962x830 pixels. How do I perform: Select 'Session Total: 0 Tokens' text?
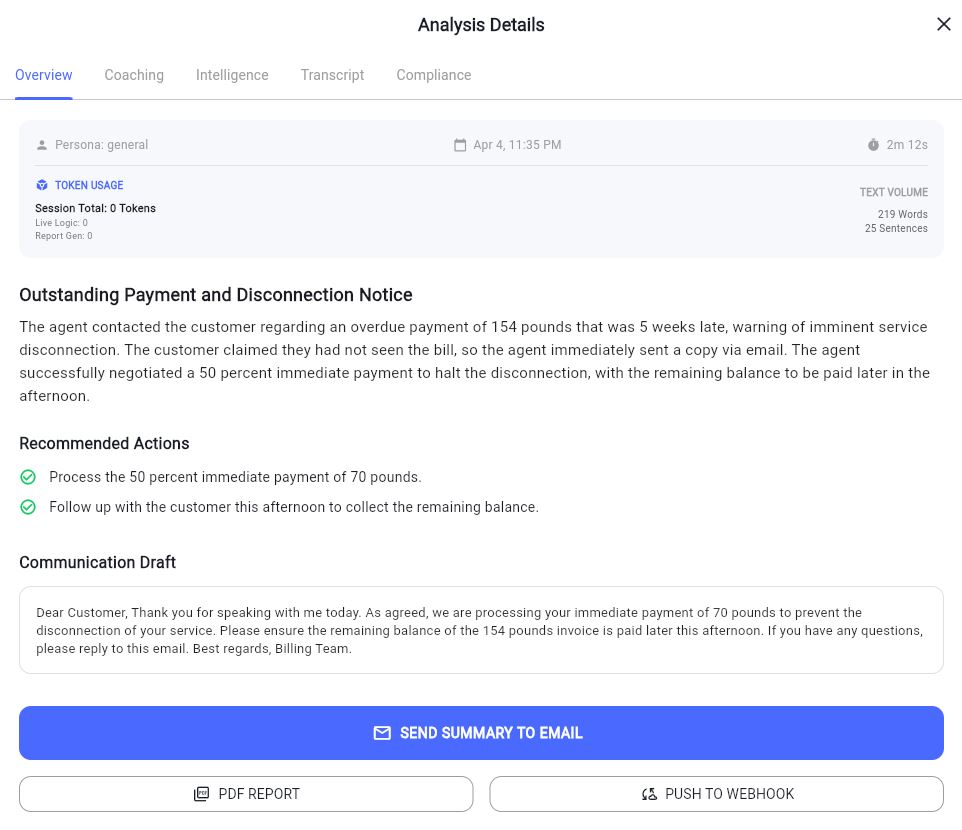pyautogui.click(x=95, y=208)
